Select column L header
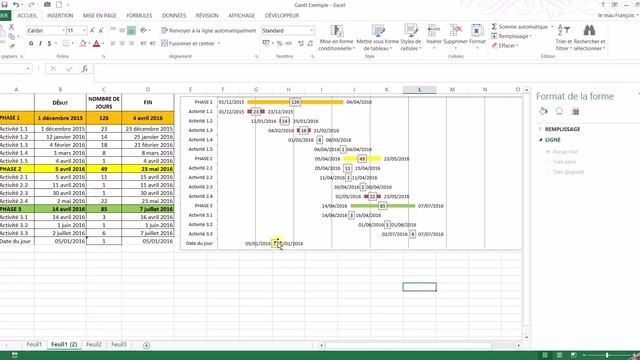Screen dimensions: 640x360 click(420, 89)
